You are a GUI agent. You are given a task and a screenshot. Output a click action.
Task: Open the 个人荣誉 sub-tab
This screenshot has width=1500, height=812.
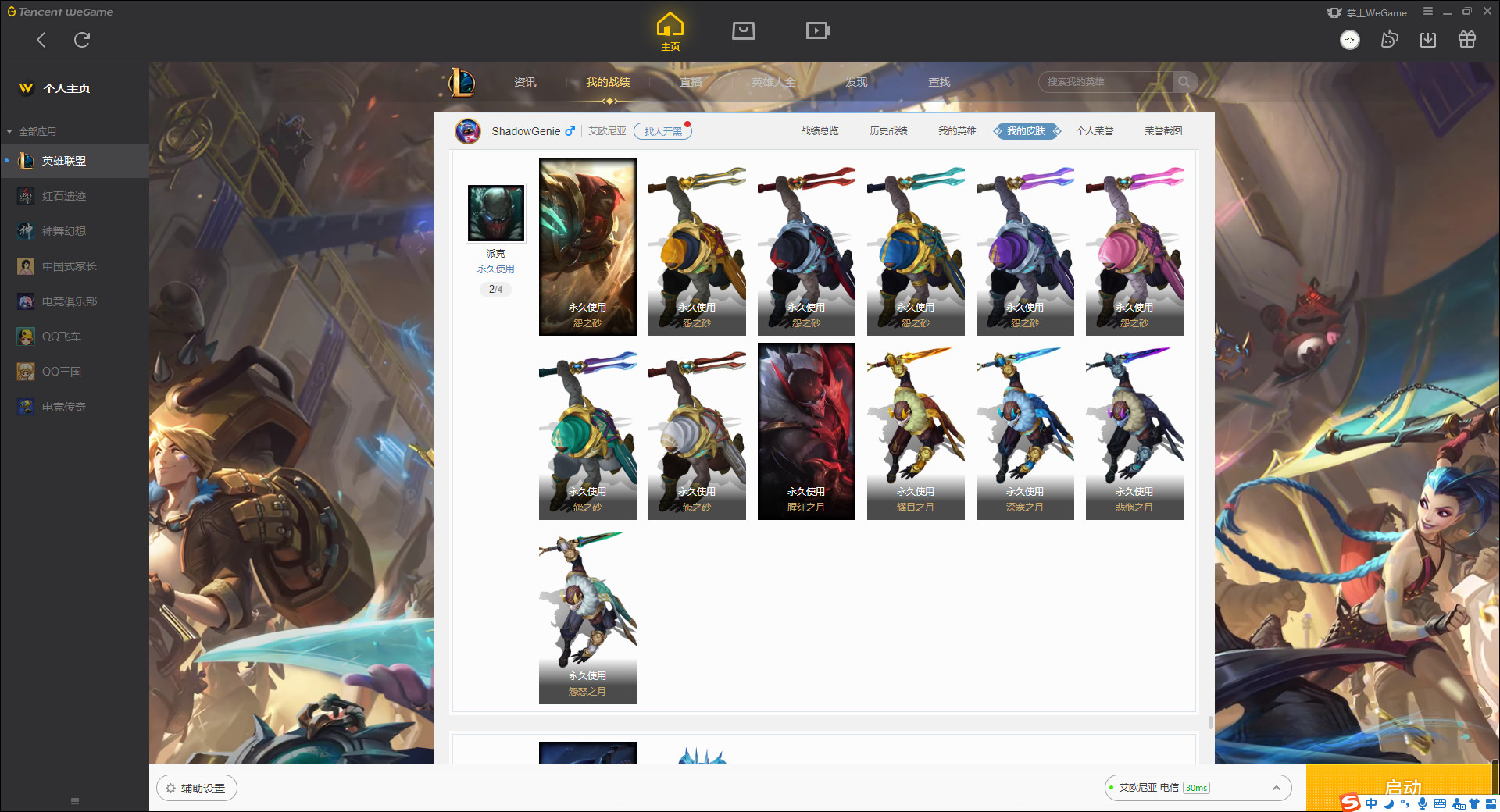pos(1095,131)
